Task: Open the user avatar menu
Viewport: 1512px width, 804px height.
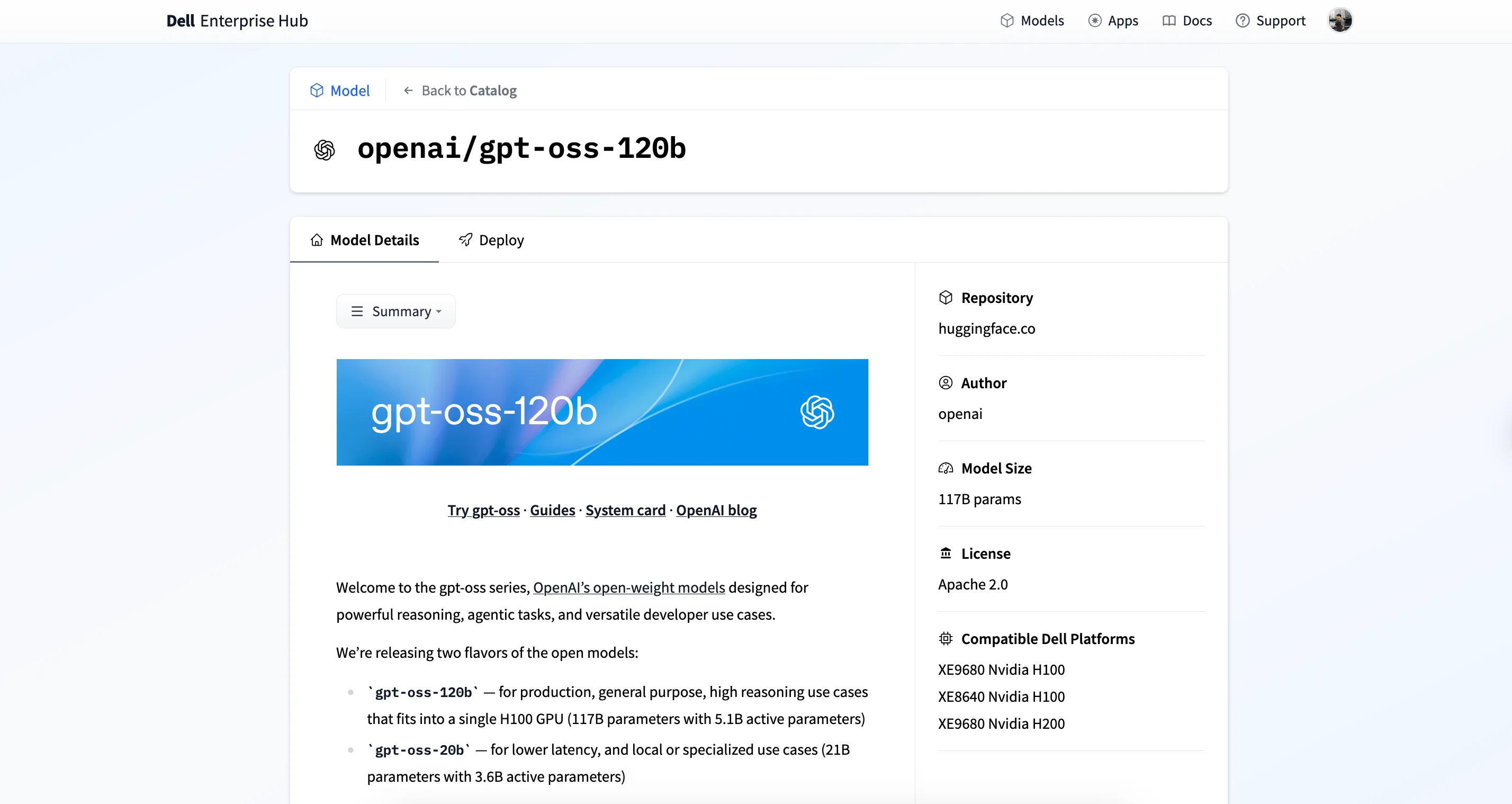Action: [1340, 21]
